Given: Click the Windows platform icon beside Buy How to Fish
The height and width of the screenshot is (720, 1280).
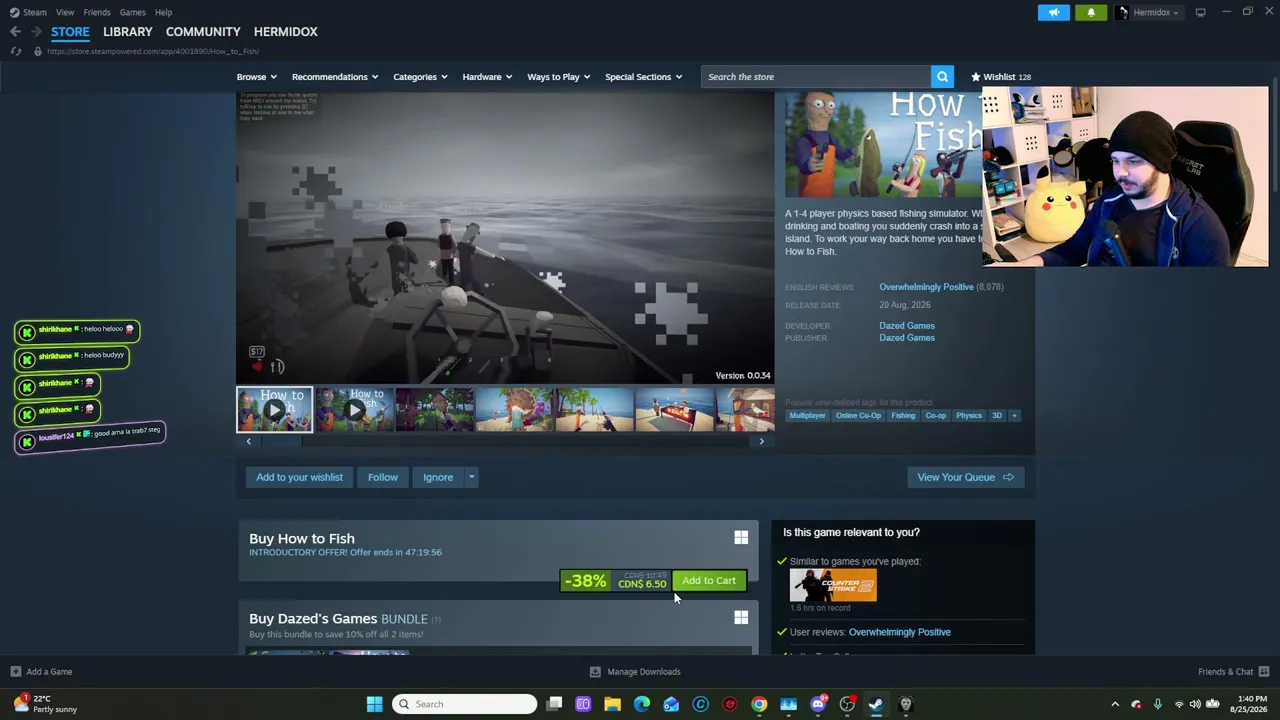Looking at the screenshot, I should click(x=741, y=538).
